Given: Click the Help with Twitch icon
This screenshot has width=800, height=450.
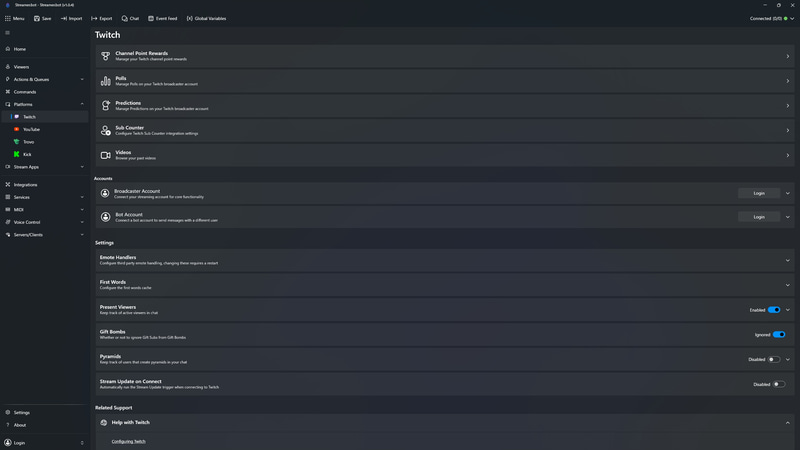Looking at the screenshot, I should [104, 422].
